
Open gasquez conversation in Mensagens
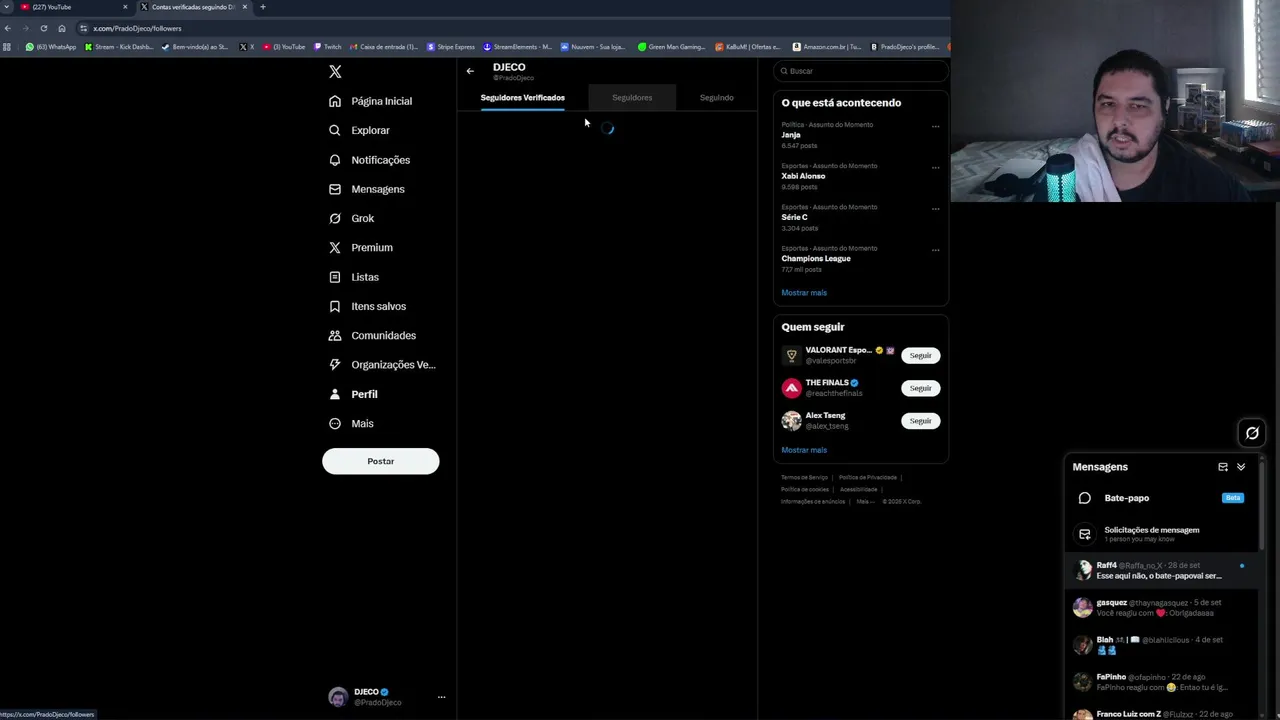(x=1161, y=608)
